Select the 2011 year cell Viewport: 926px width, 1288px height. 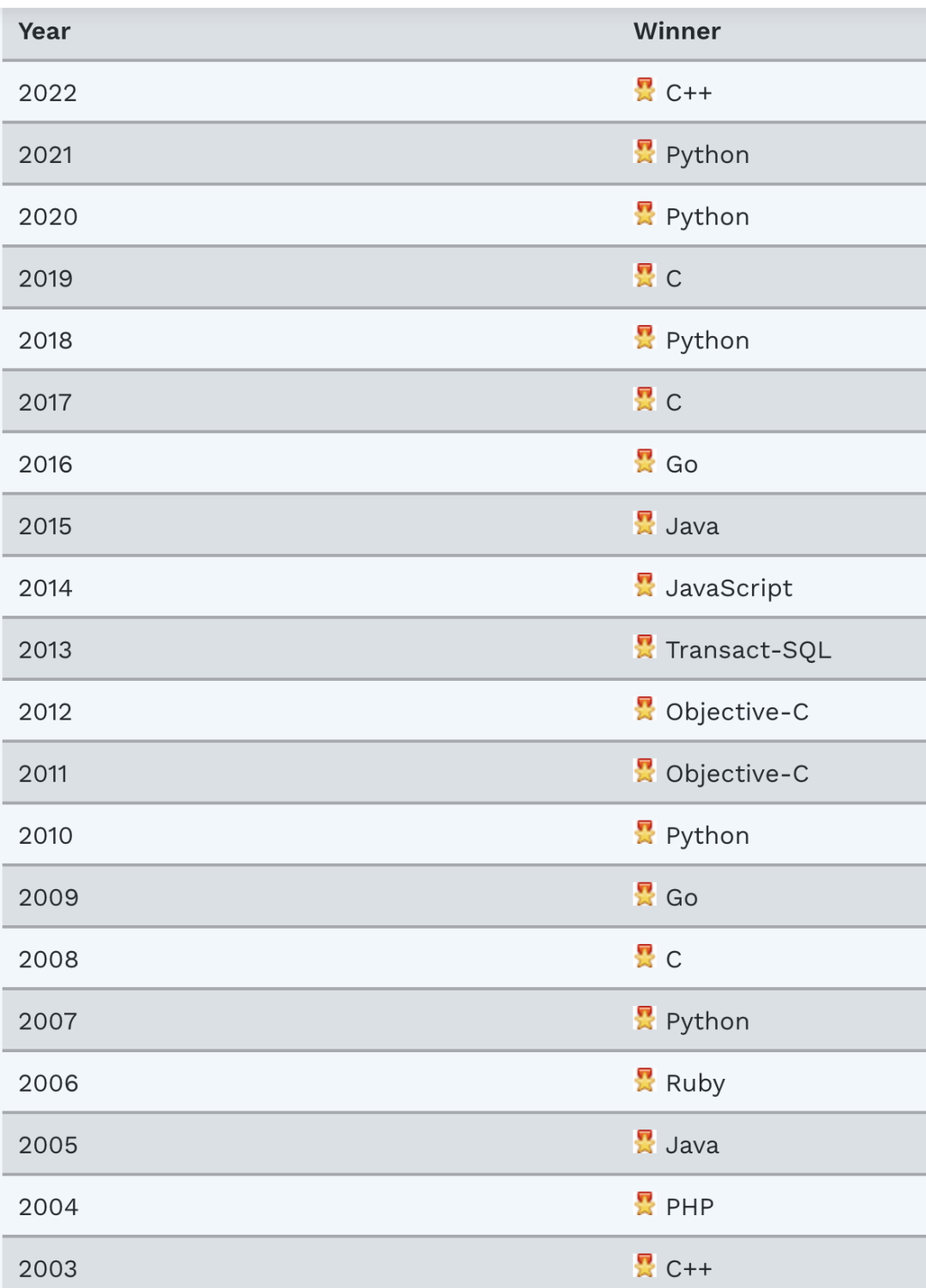(x=43, y=773)
